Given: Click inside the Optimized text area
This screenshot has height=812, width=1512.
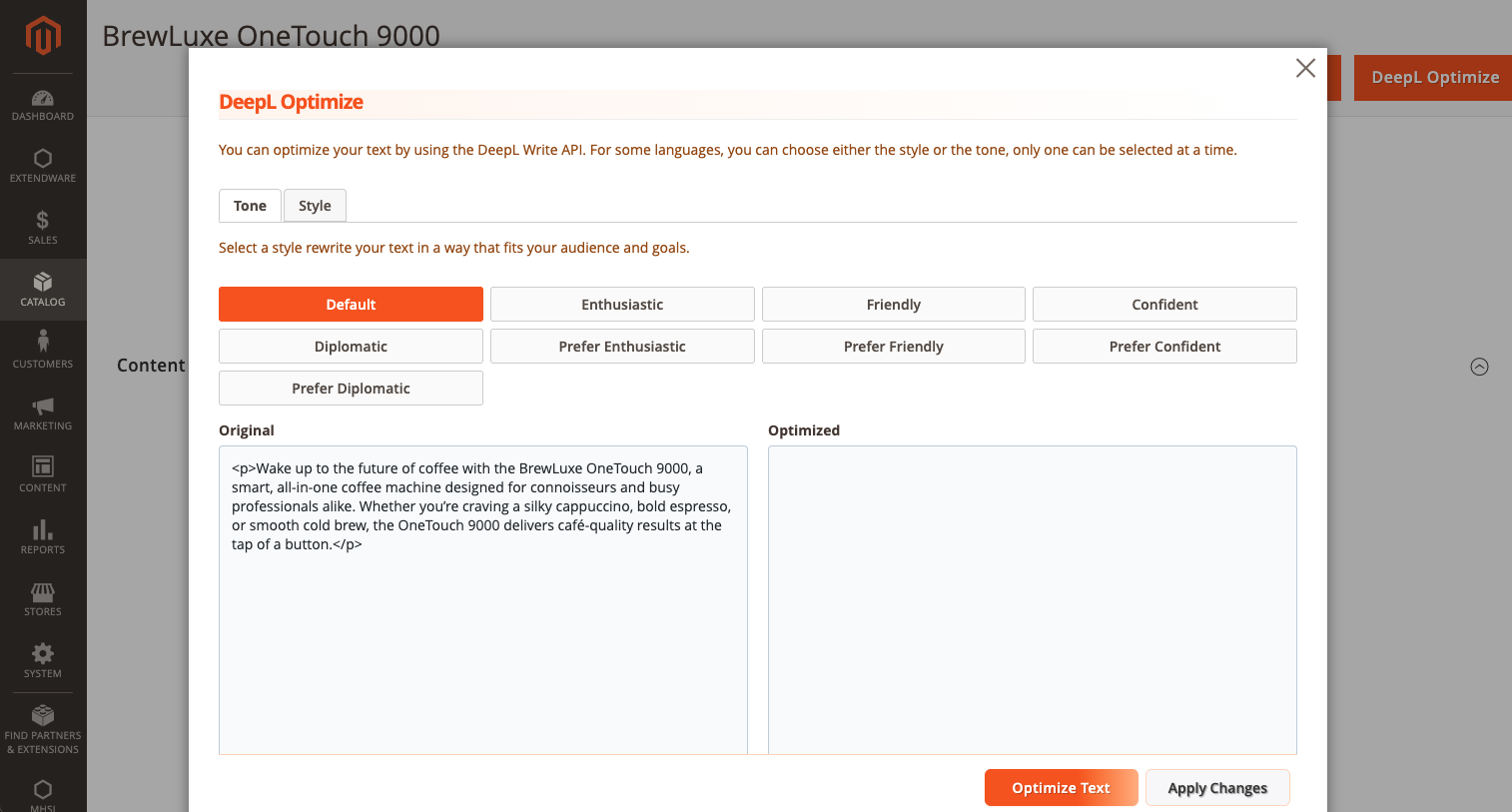Looking at the screenshot, I should tap(1033, 600).
